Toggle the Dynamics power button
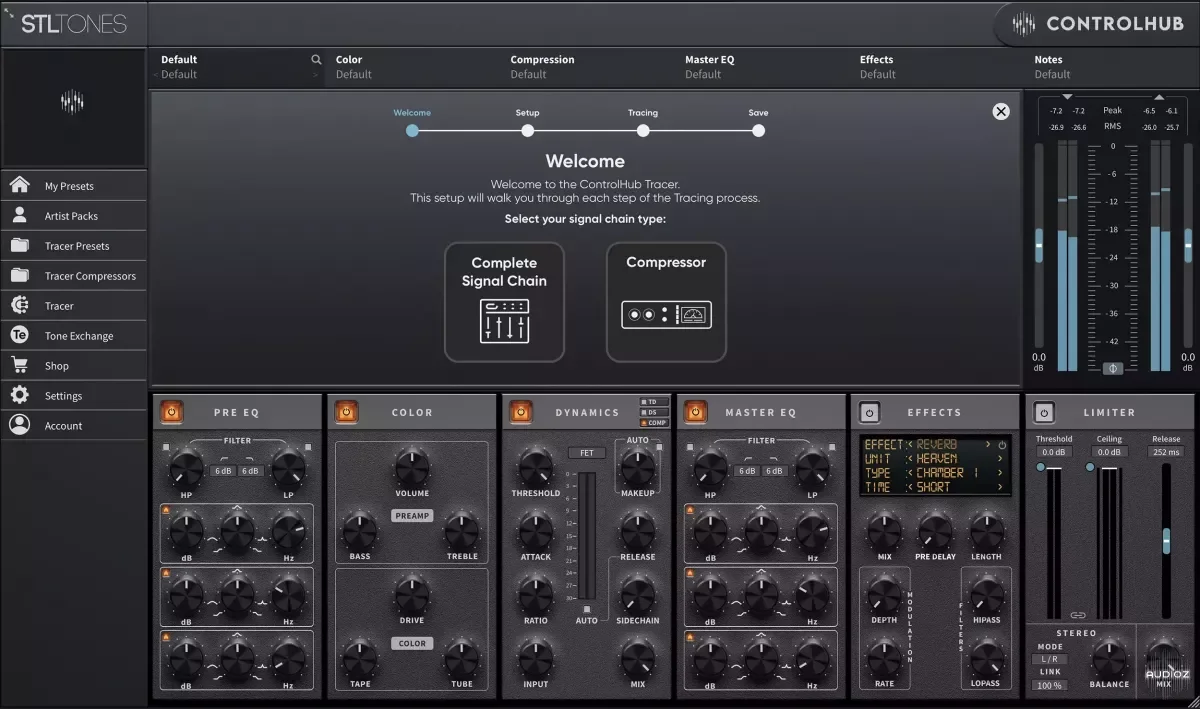This screenshot has width=1200, height=709. click(521, 411)
